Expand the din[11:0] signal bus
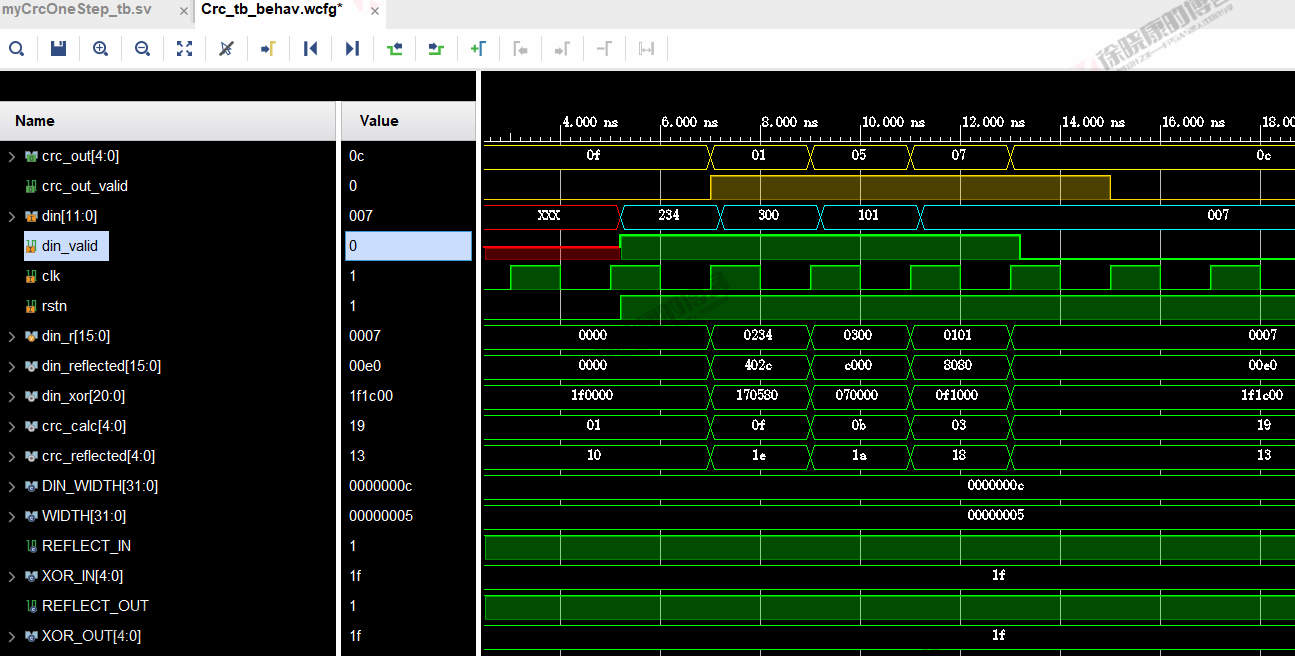1295x656 pixels. (12, 216)
